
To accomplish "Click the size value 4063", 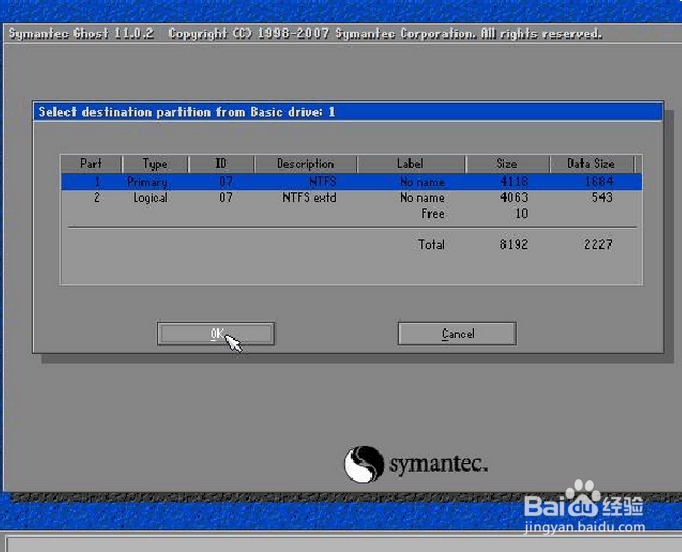I will [x=514, y=197].
